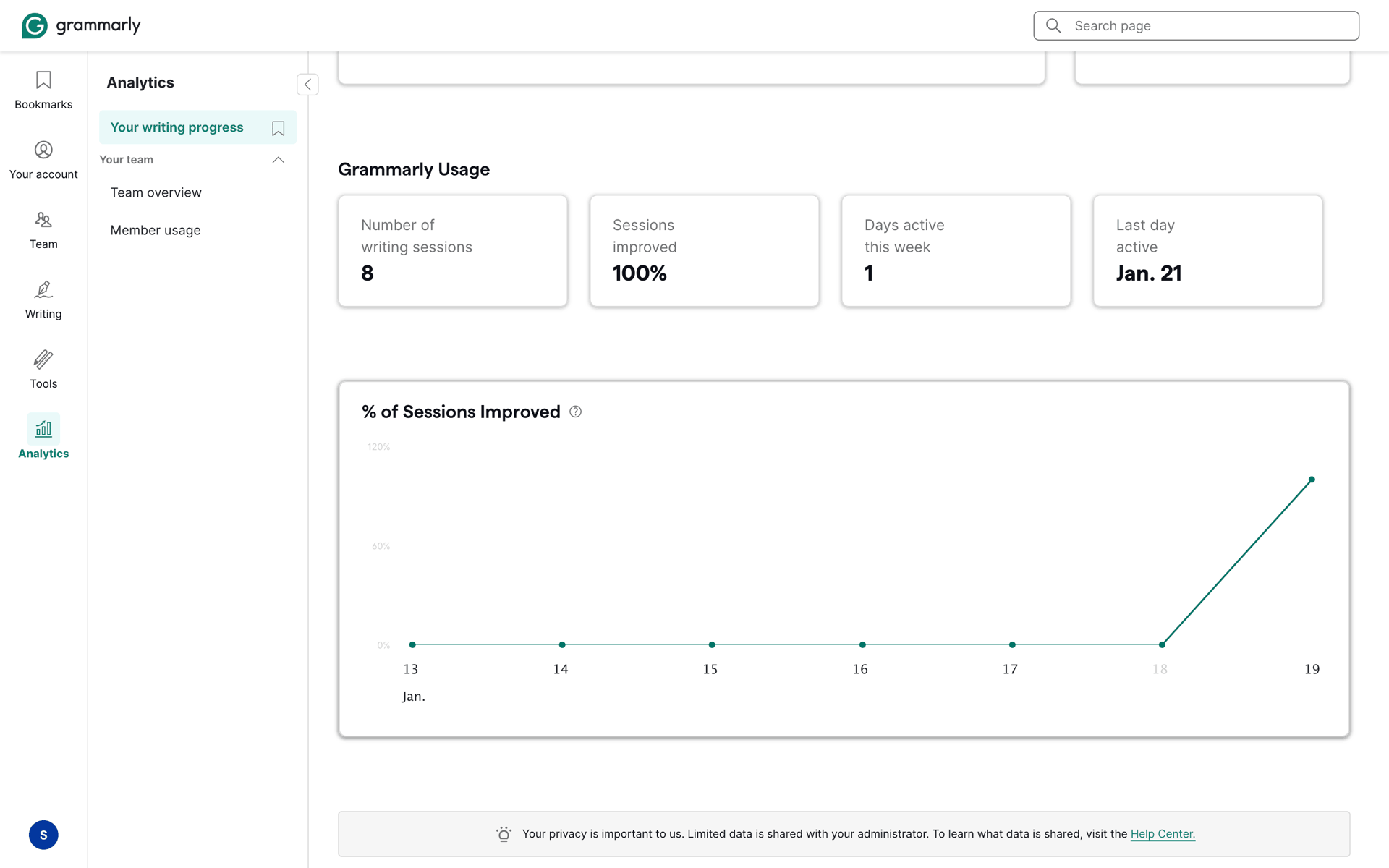Click the user avatar S
The image size is (1389, 868).
43,835
